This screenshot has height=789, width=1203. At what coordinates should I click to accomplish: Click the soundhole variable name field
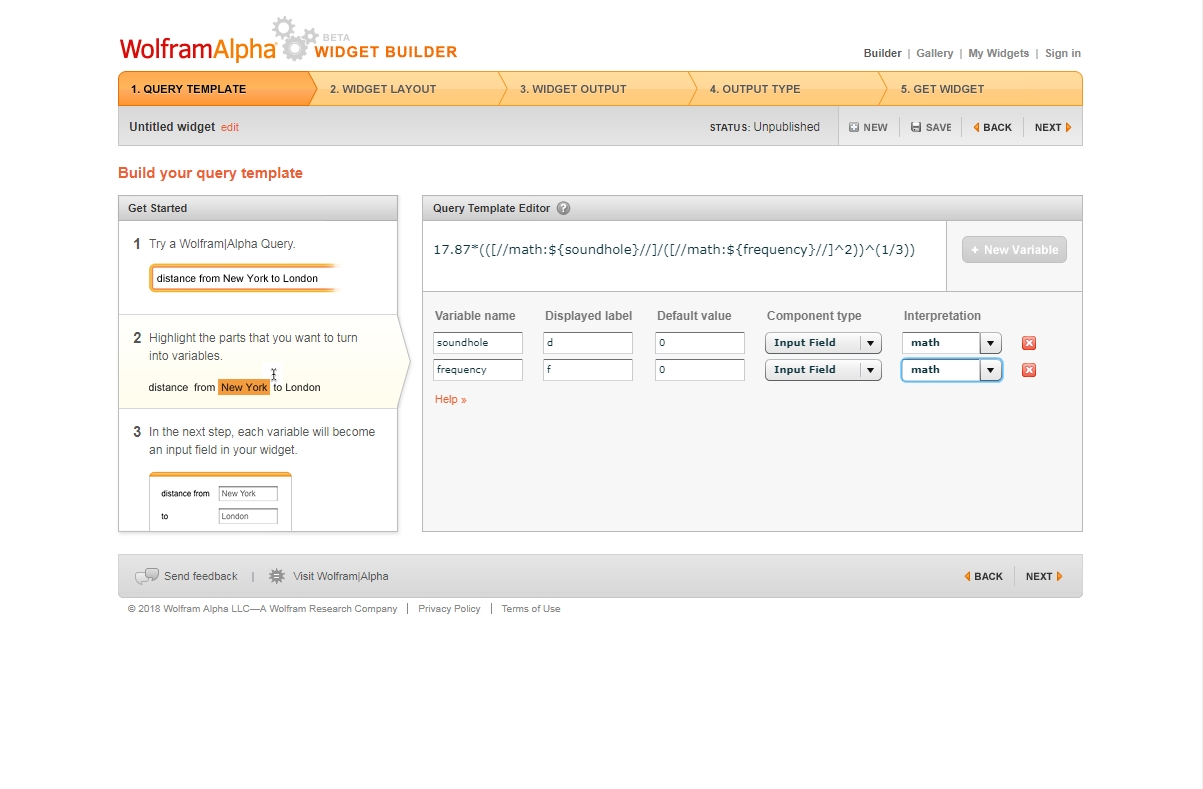pos(478,343)
